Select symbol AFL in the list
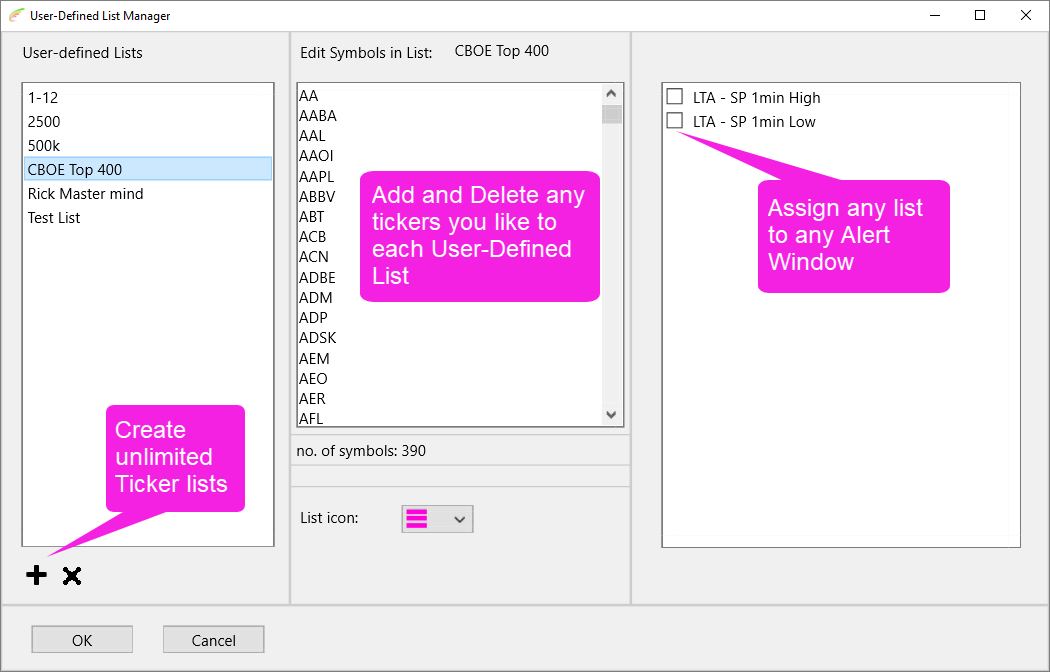Screen dimensions: 1050x672 (450, 419)
